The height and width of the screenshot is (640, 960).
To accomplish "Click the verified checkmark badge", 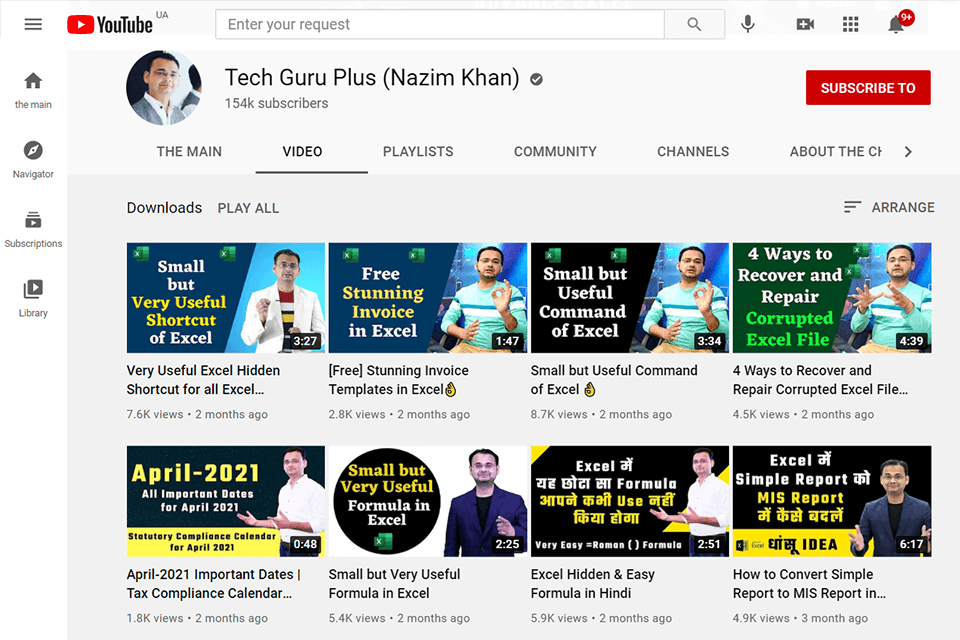I will pos(536,80).
